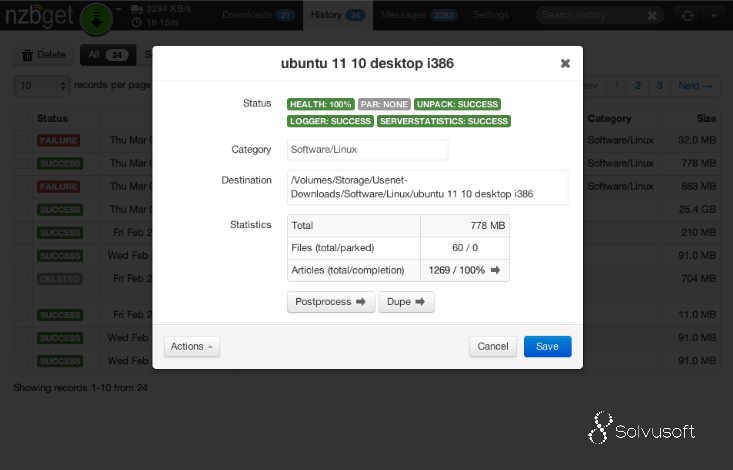Switch to the Downloads tab
The width and height of the screenshot is (733, 470).
coord(258,15)
